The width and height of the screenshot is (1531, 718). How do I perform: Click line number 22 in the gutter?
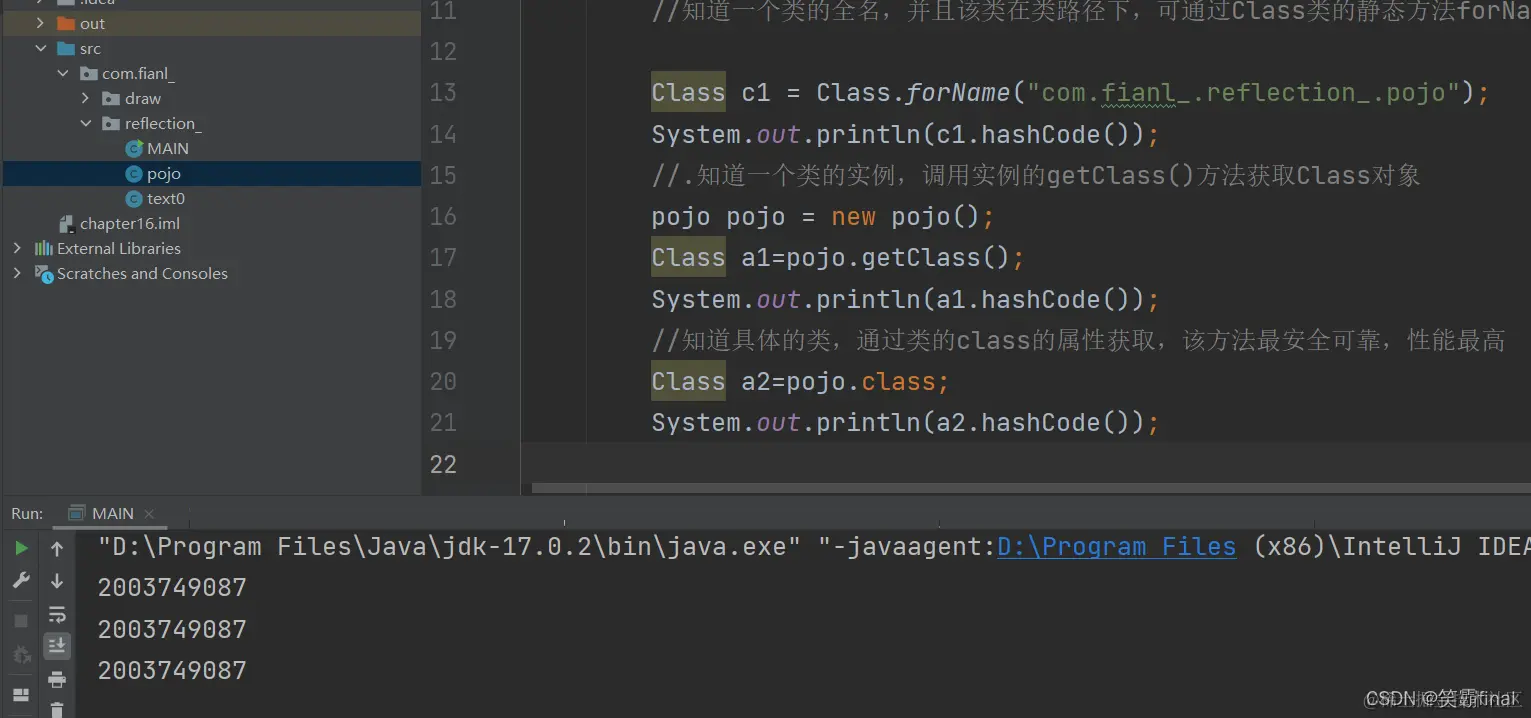[x=443, y=464]
